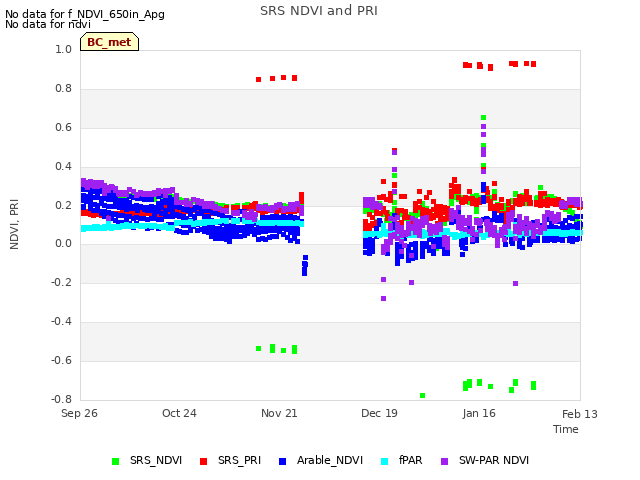Click the fPAR cyan legend swatch
This screenshot has height=480, width=640.
(x=384, y=461)
